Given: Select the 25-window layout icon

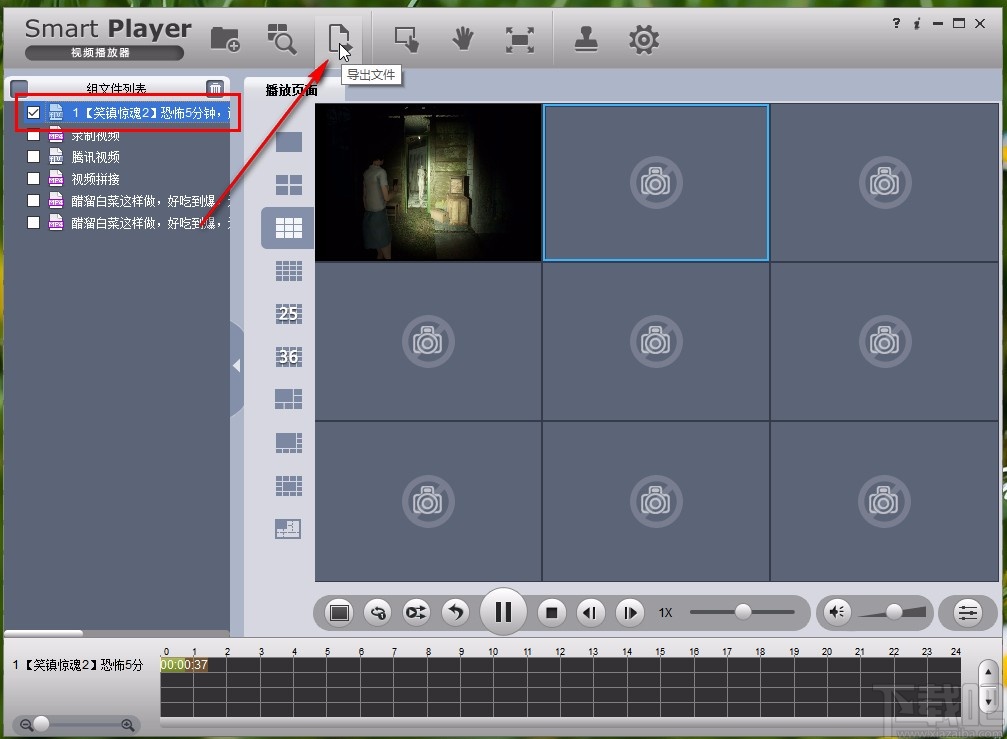Looking at the screenshot, I should [288, 314].
